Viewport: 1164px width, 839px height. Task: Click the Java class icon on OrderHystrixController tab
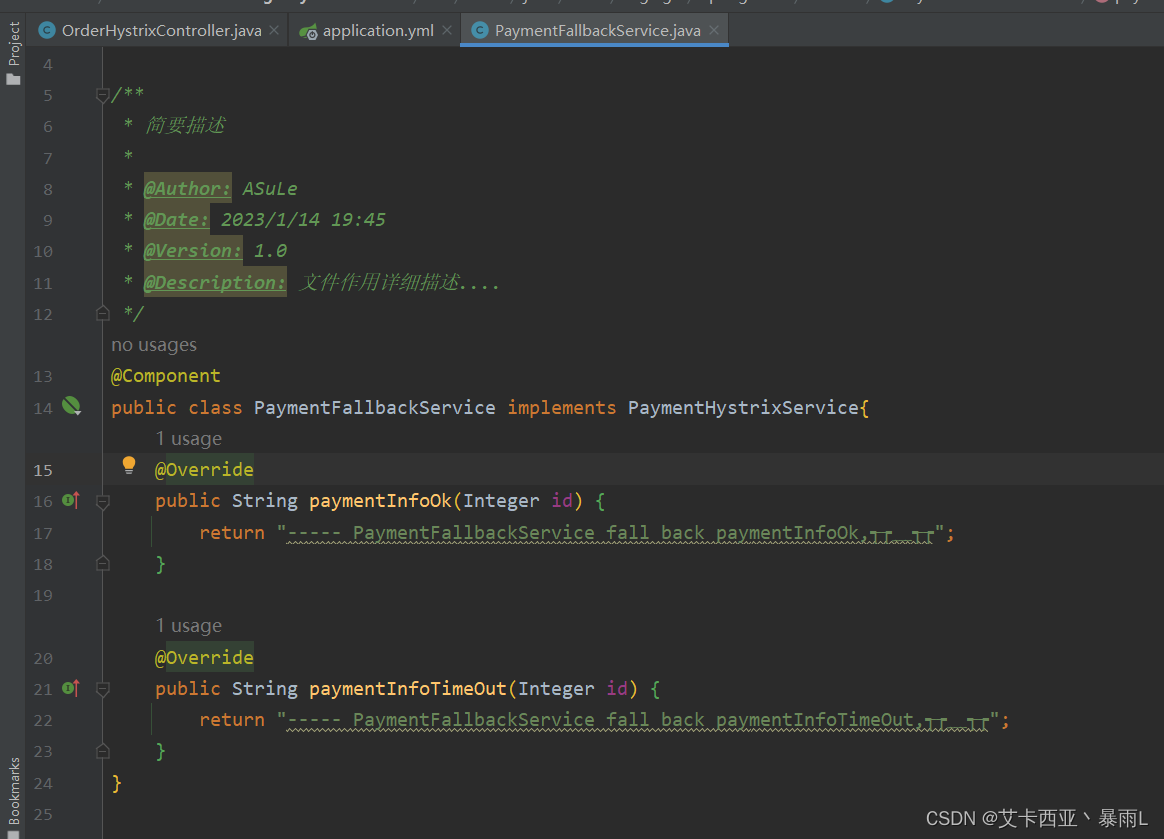tap(47, 30)
